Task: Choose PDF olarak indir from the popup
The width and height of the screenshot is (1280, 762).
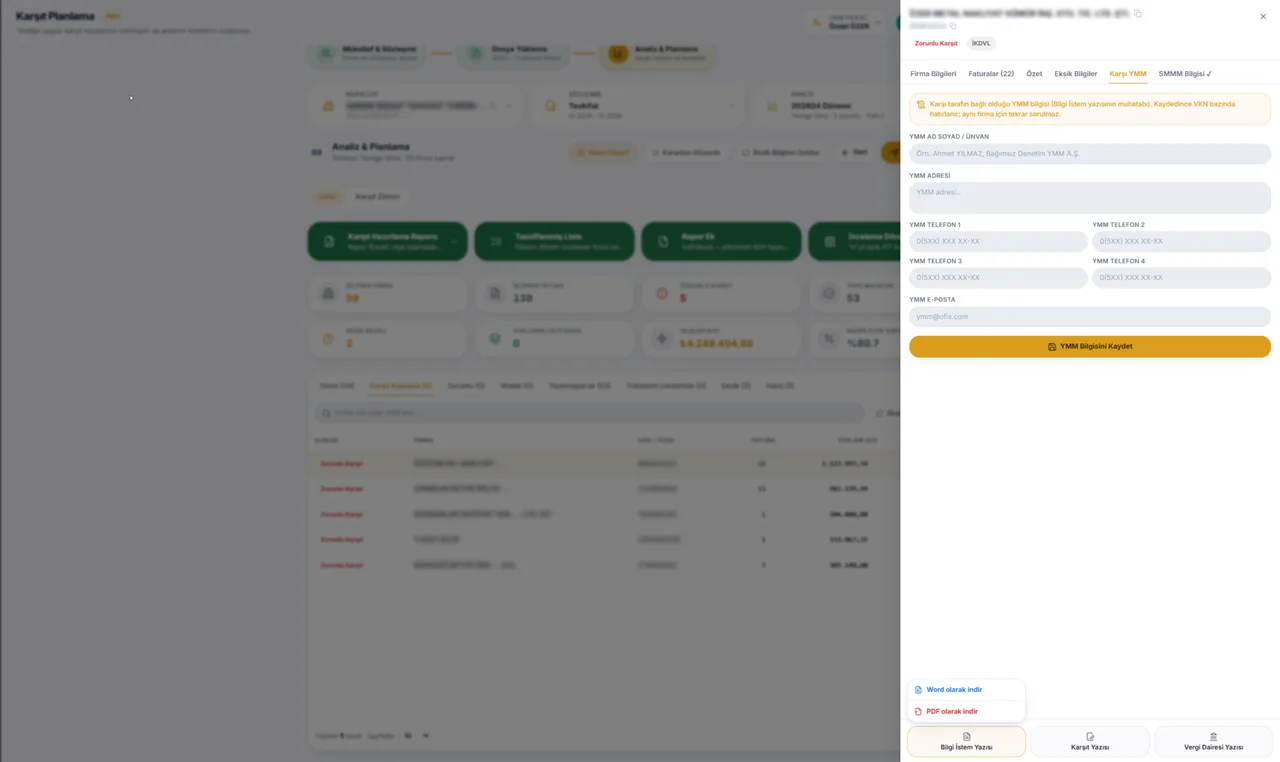Action: click(966, 712)
